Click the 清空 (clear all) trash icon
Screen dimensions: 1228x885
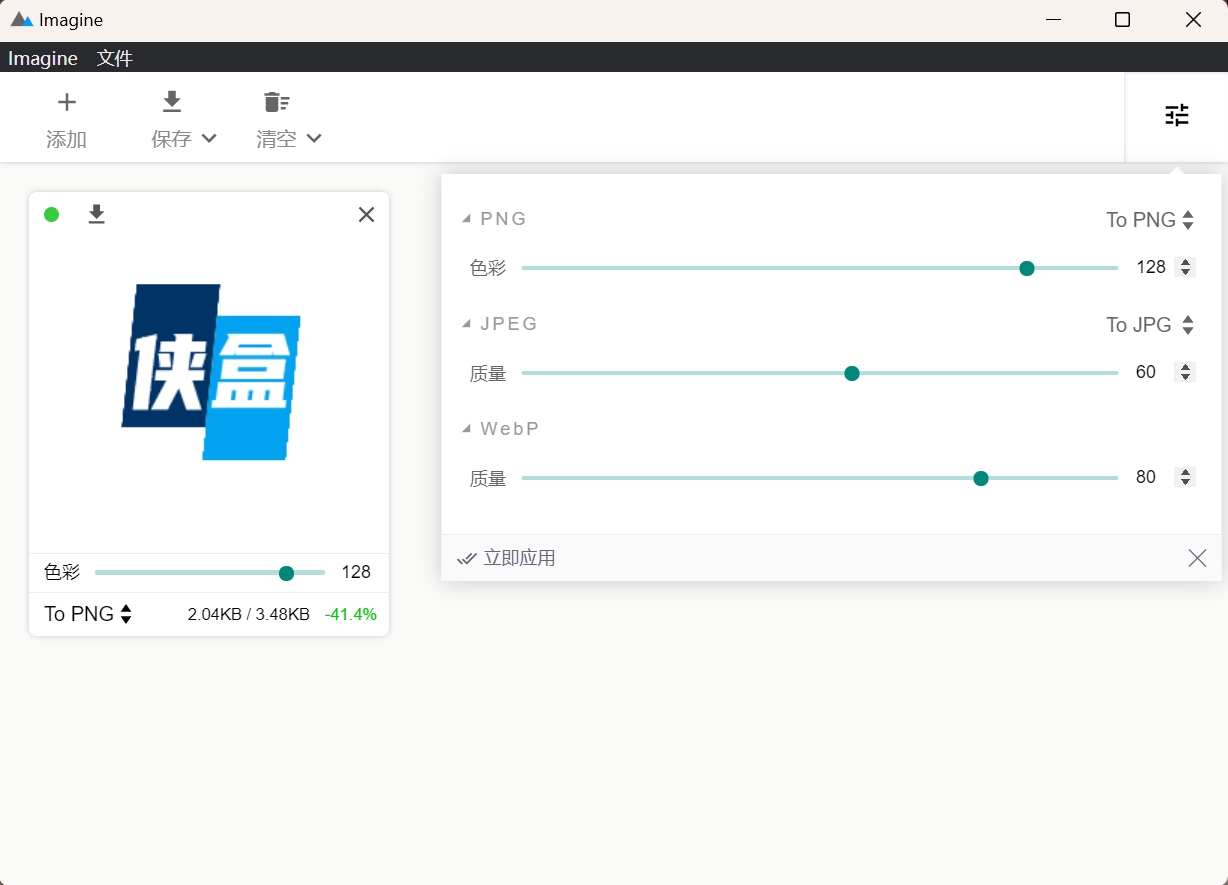(x=275, y=101)
